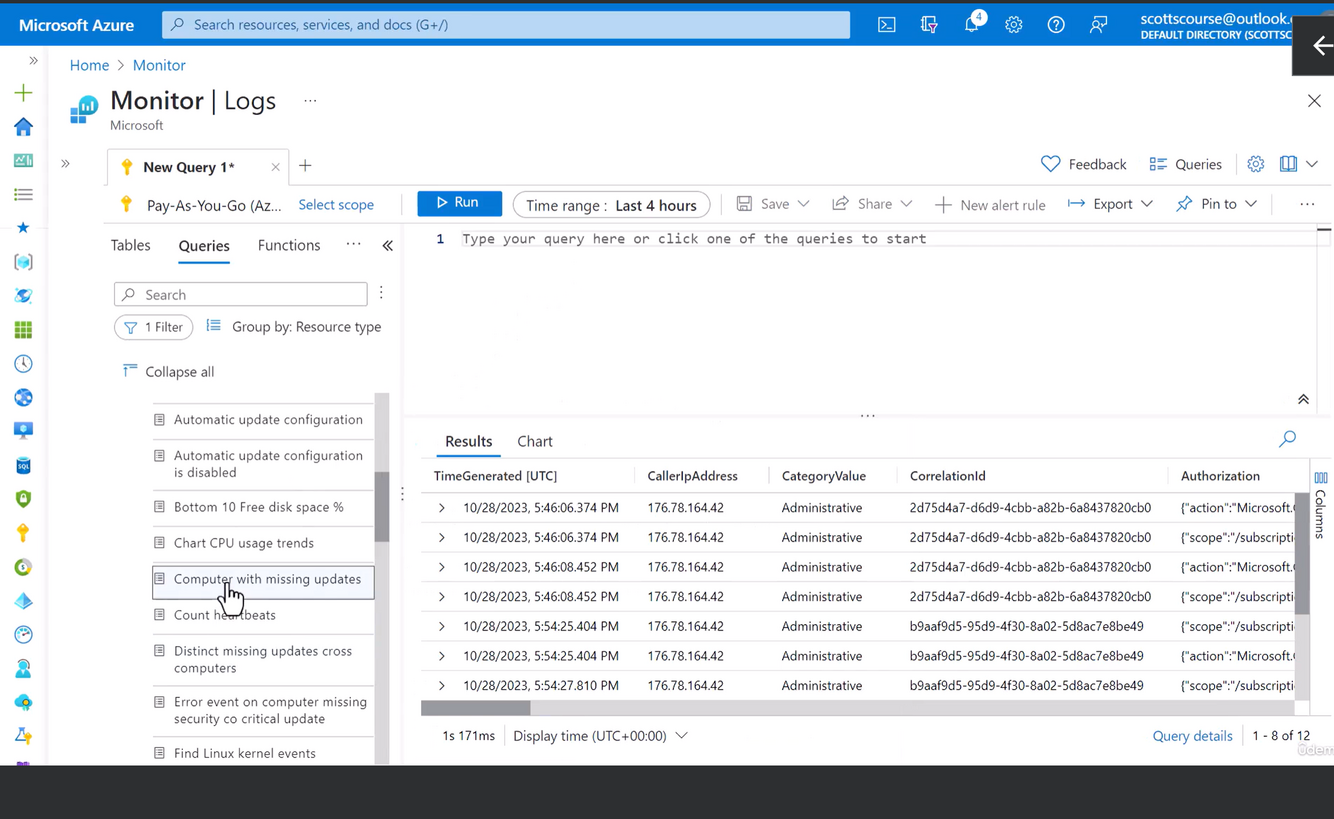This screenshot has width=1334, height=819.
Task: Select Chart CPU usage trends query
Action: [244, 543]
